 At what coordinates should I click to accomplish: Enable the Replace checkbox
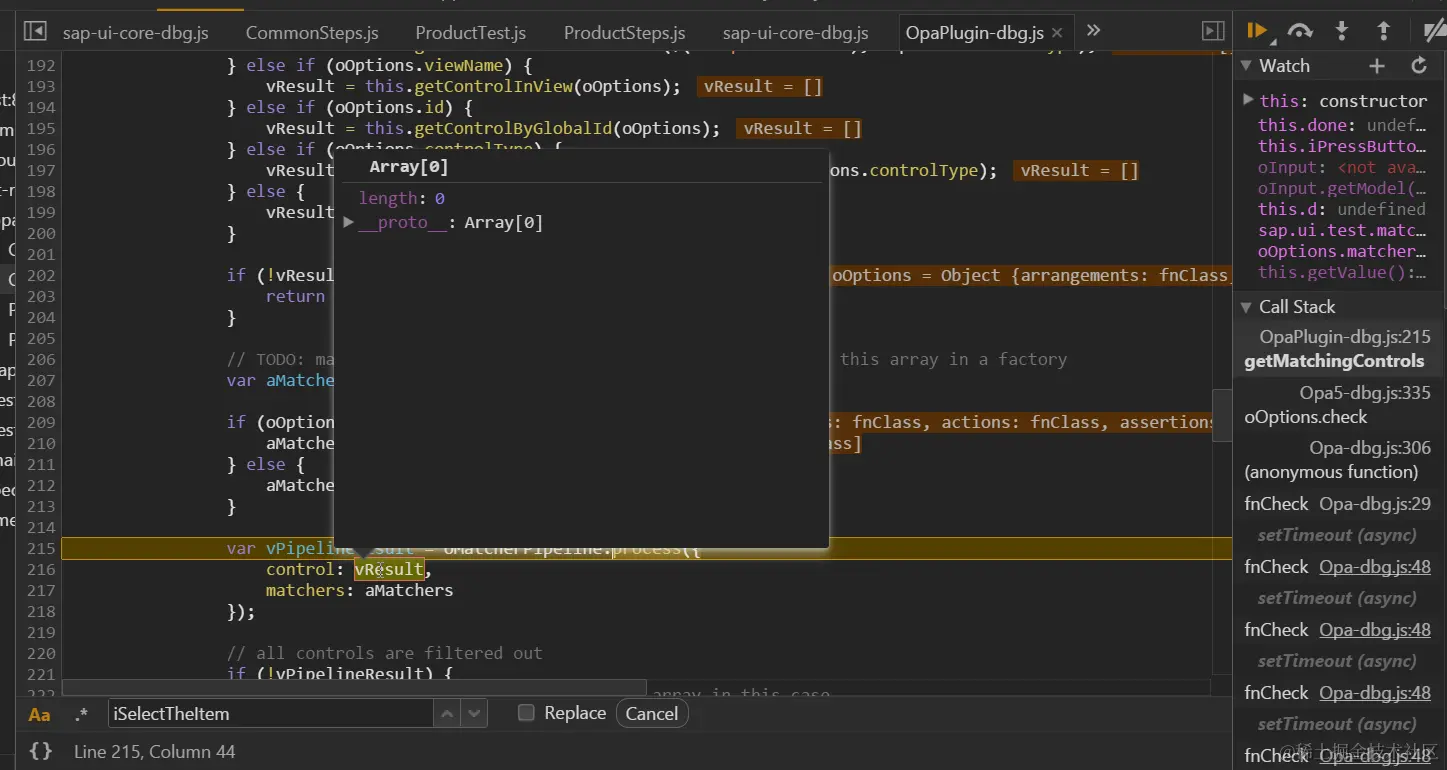[x=526, y=713]
